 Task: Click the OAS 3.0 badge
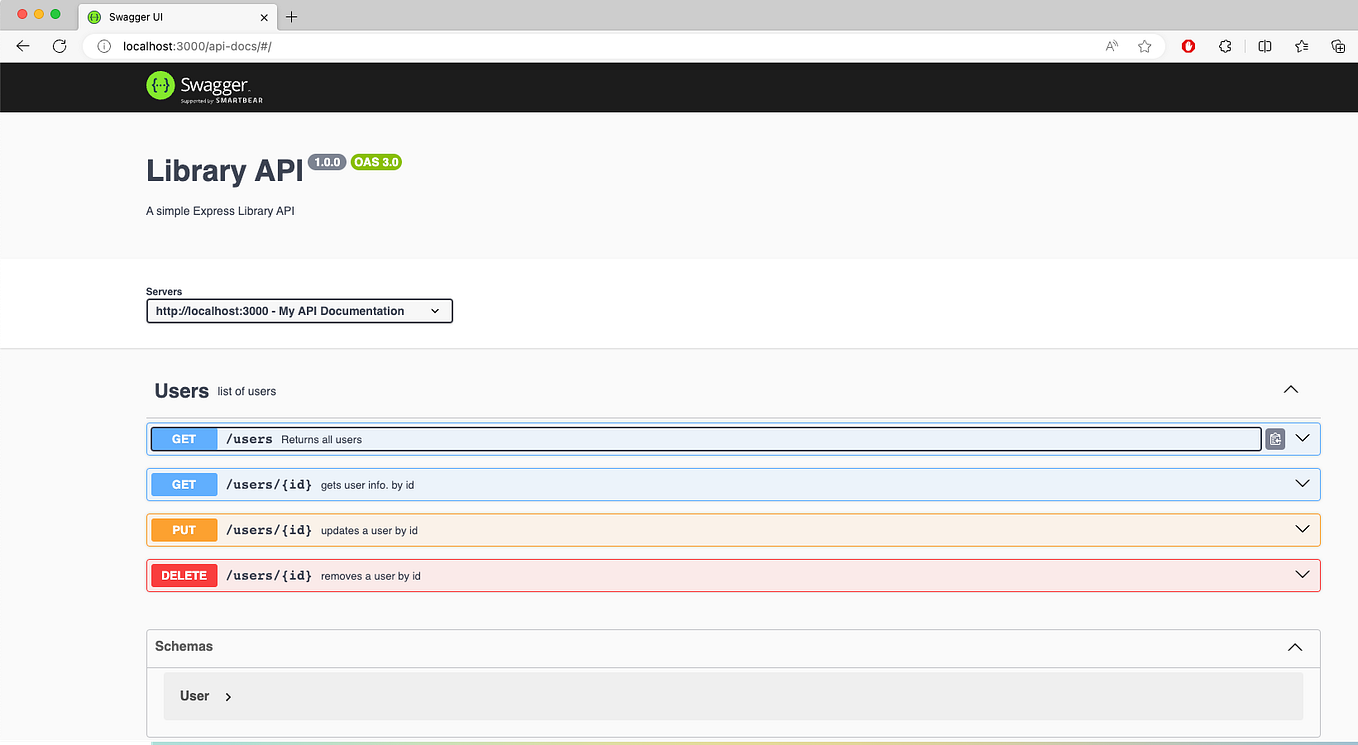click(376, 162)
